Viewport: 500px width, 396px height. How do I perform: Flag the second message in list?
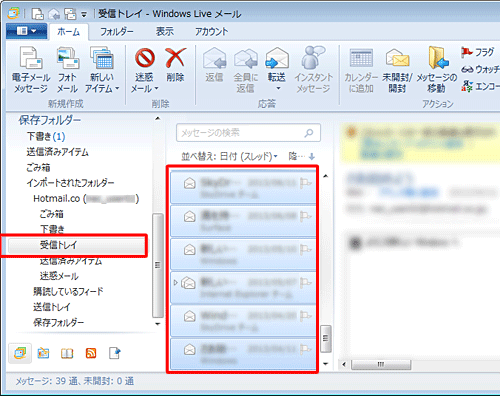pyautogui.click(x=305, y=216)
